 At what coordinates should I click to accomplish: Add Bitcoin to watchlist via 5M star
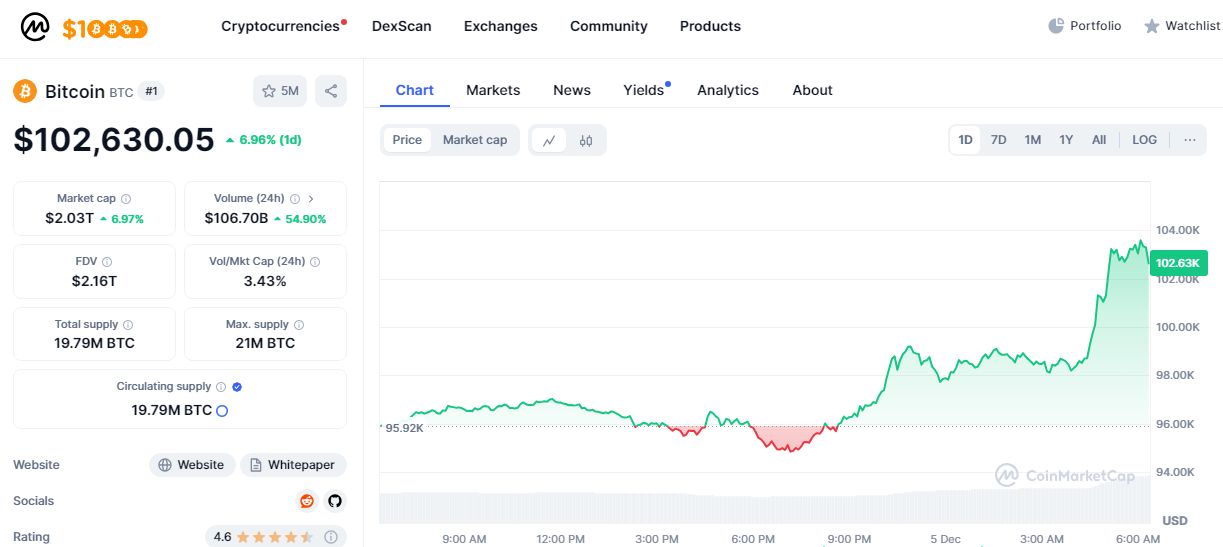(280, 91)
